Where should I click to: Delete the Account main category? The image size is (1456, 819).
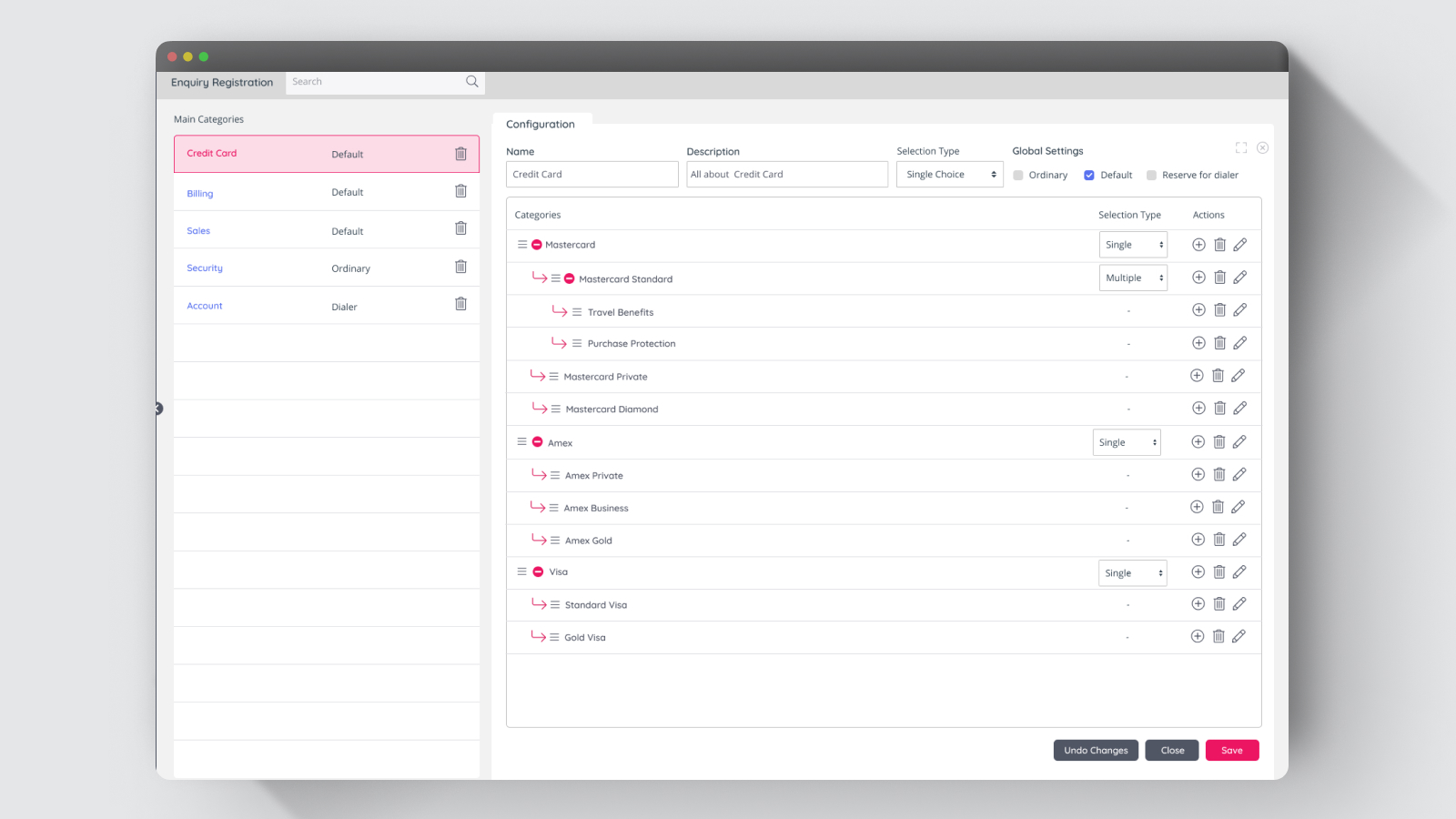(x=460, y=304)
